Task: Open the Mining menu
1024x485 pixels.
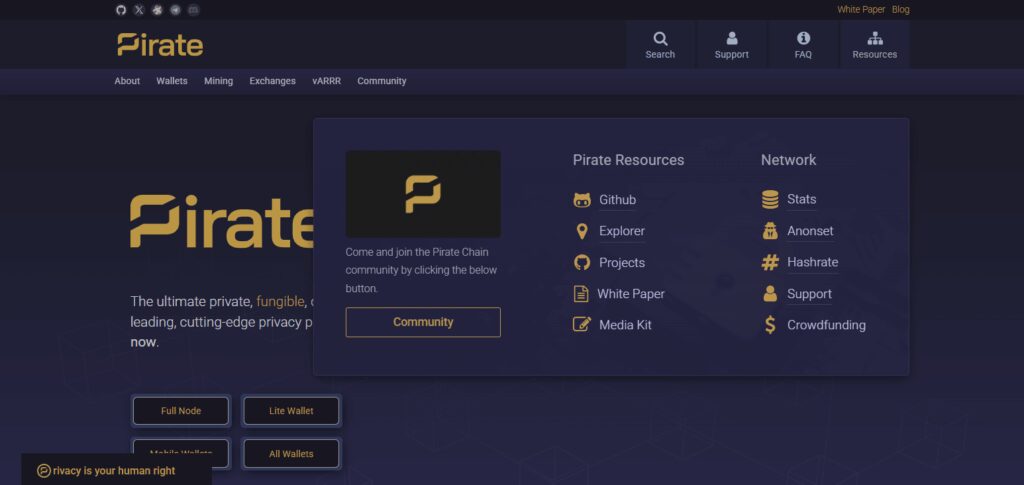Action: 218,81
